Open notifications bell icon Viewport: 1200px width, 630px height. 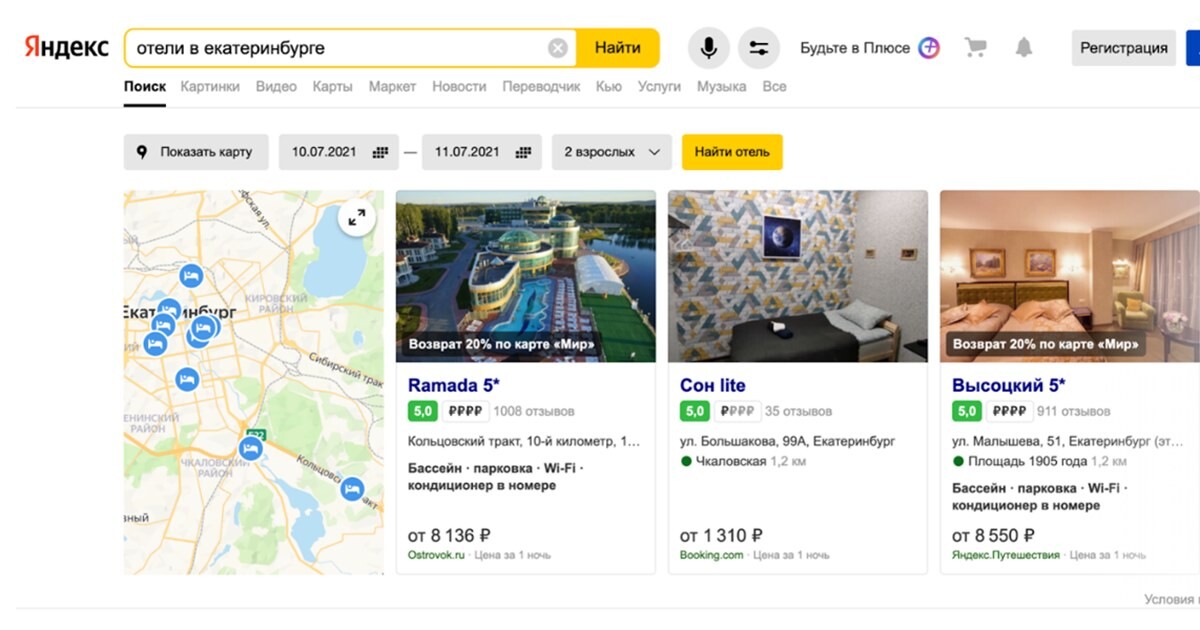pos(1023,48)
